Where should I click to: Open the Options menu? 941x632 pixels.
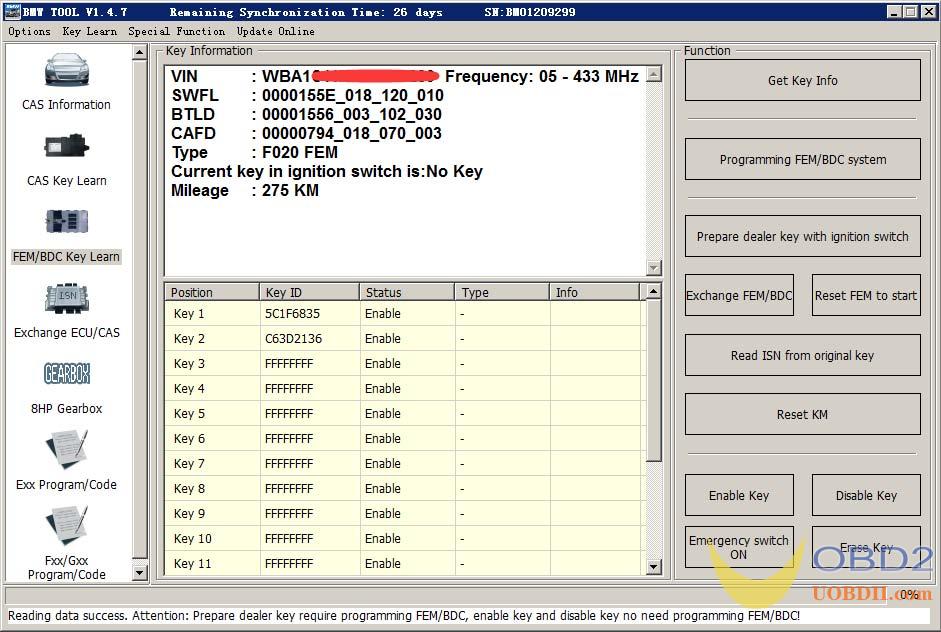29,31
